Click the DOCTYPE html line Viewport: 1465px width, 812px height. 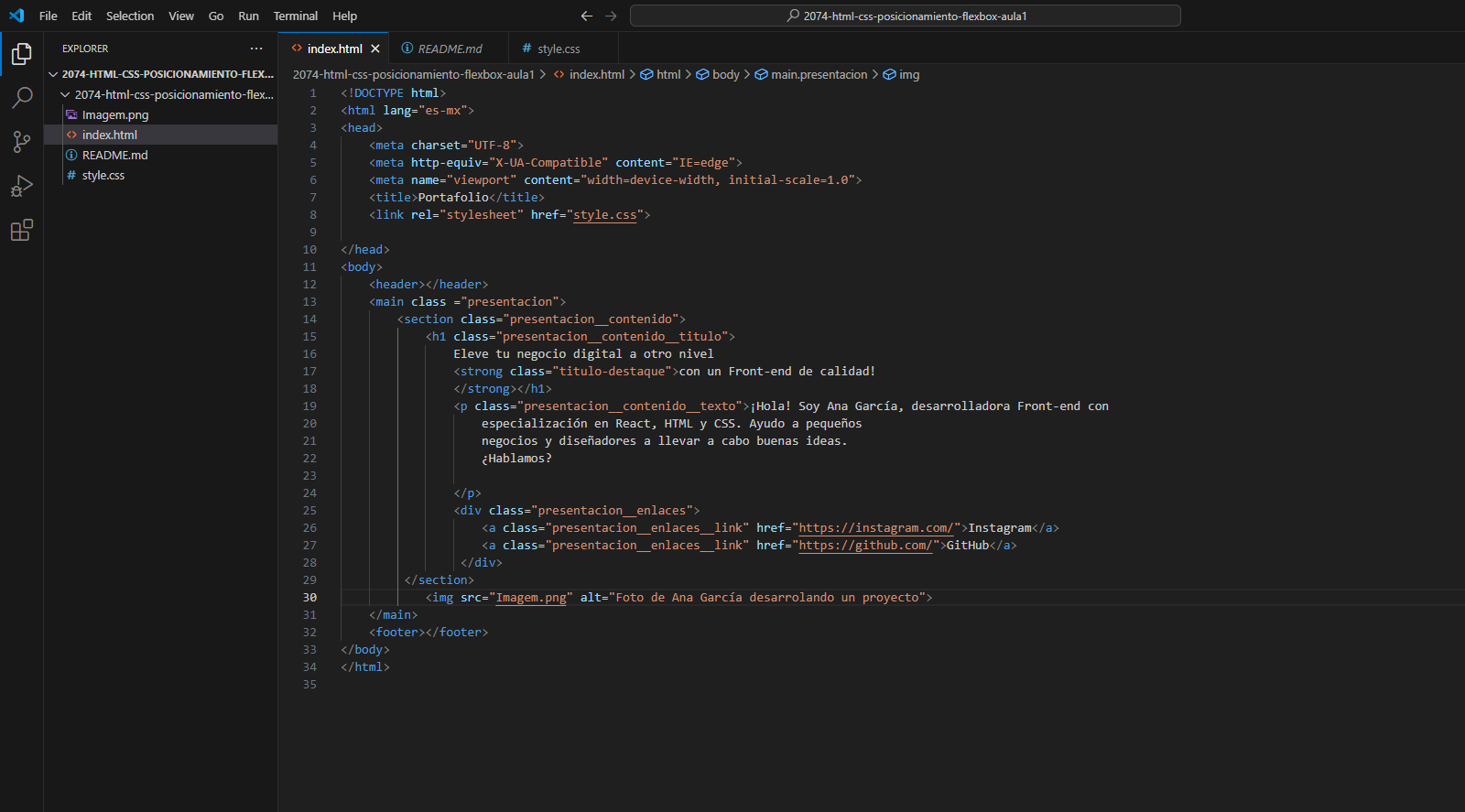click(394, 92)
